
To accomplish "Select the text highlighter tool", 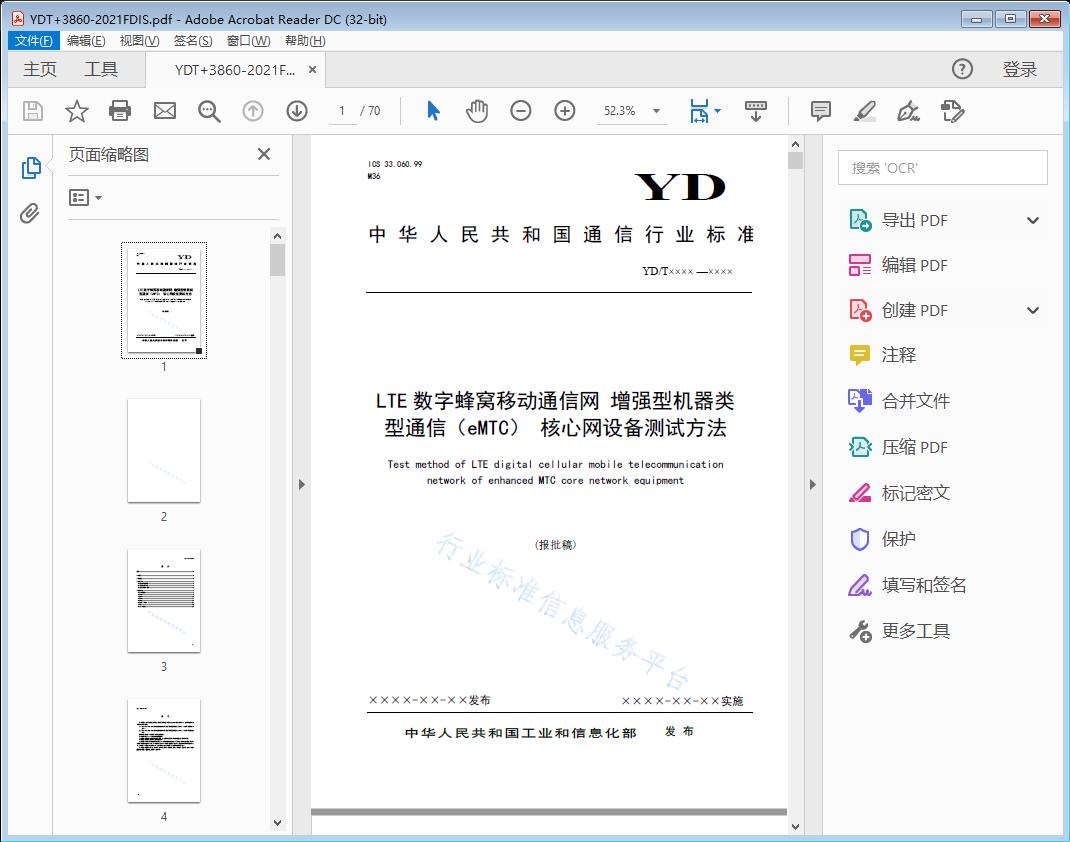I will coord(864,111).
